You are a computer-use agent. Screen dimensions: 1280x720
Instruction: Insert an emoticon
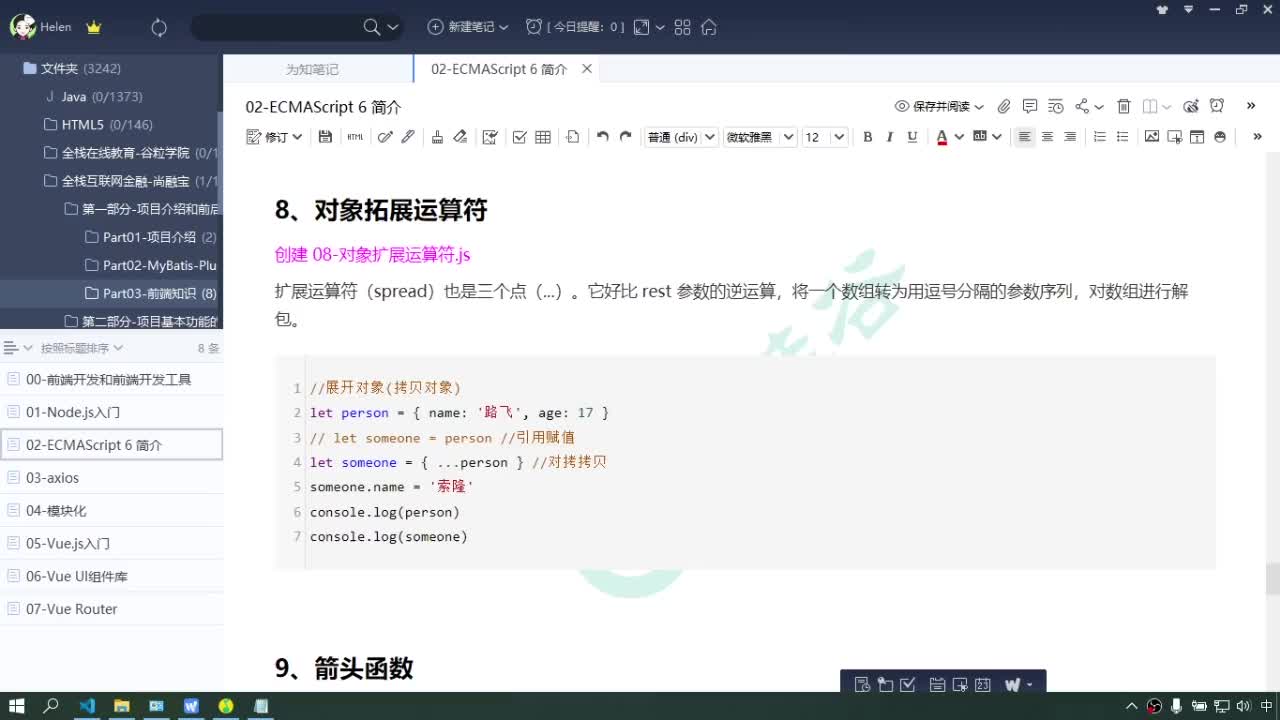1220,137
